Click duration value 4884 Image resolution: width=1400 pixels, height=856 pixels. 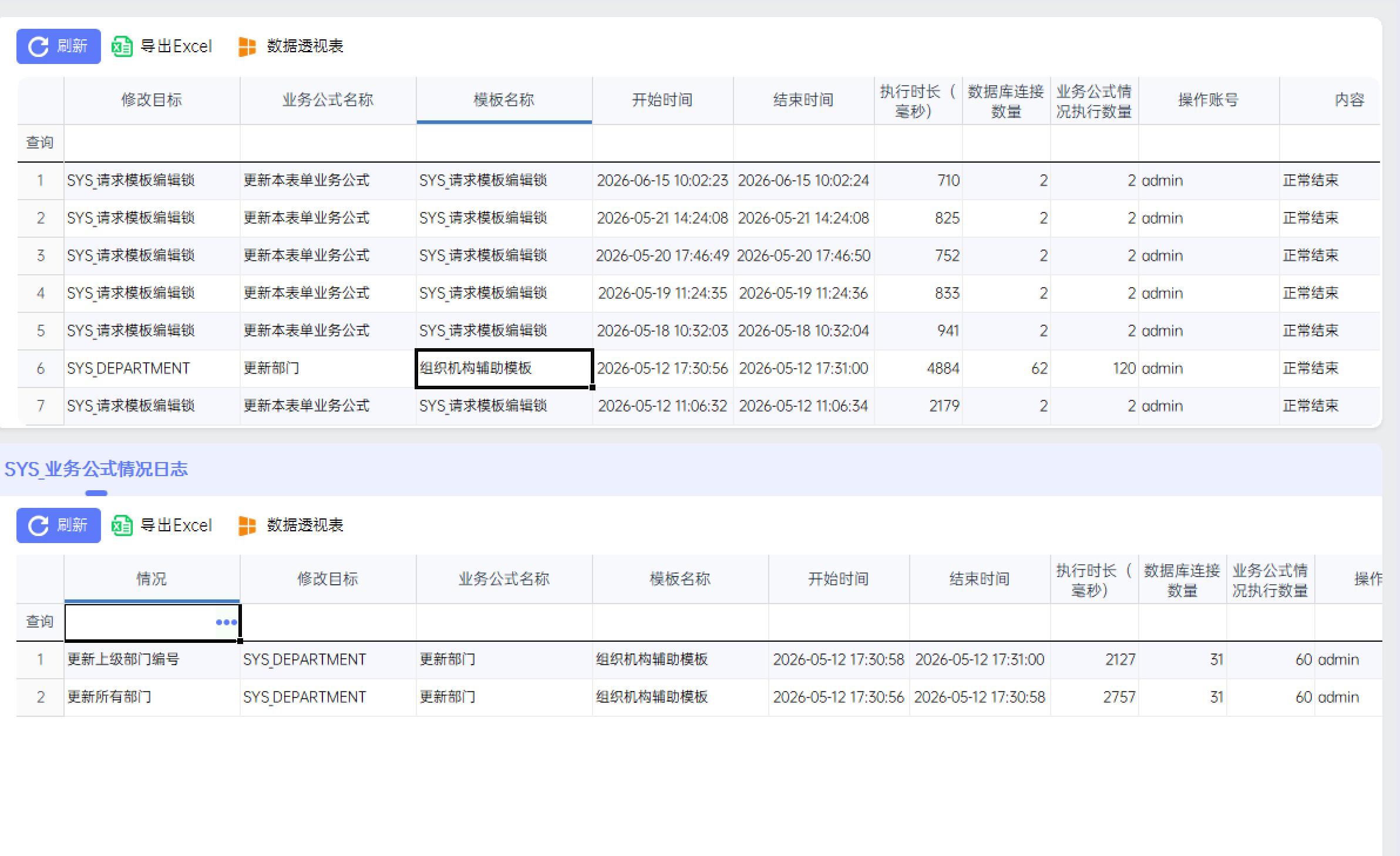(918, 369)
